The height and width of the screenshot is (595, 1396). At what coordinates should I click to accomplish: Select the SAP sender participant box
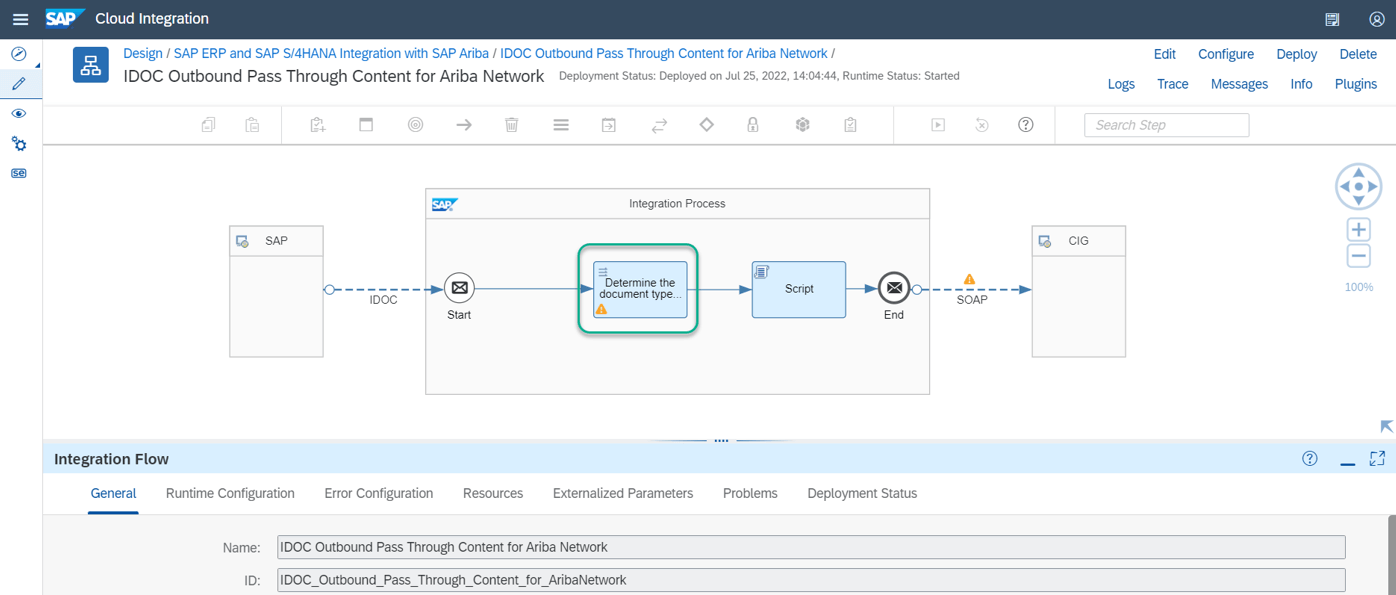pos(276,291)
